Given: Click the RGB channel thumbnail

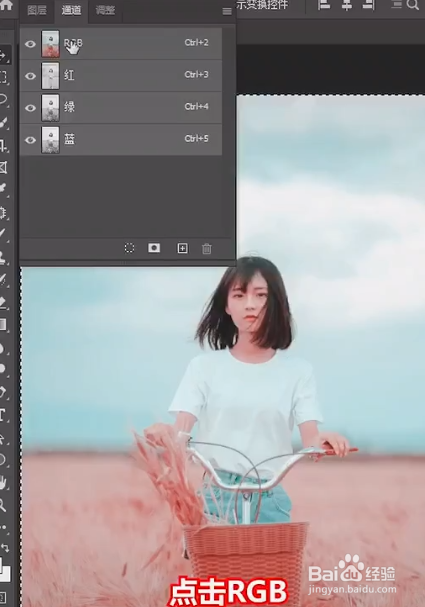Looking at the screenshot, I should point(50,44).
